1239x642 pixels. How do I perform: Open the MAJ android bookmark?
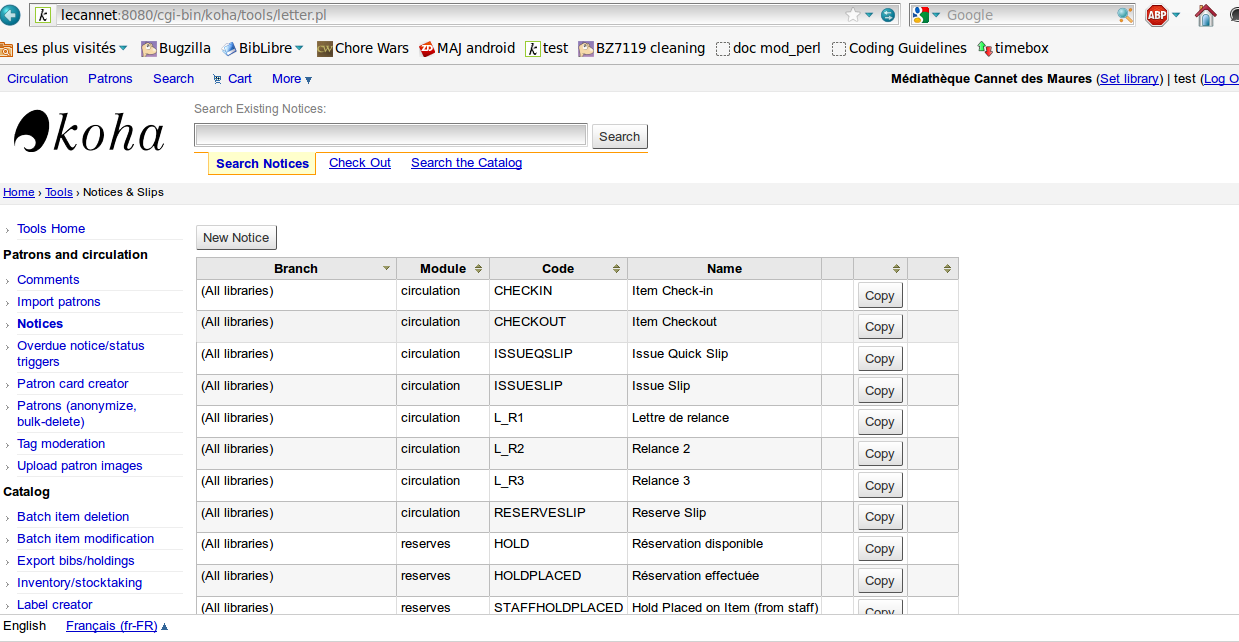(x=467, y=48)
